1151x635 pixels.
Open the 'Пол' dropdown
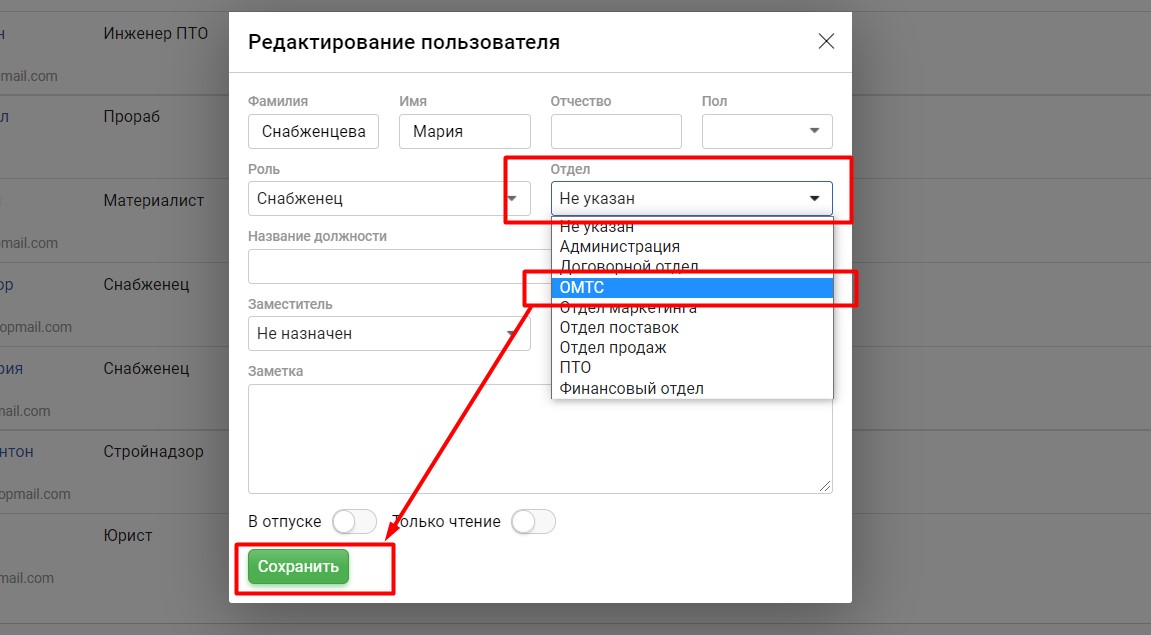[x=767, y=131]
